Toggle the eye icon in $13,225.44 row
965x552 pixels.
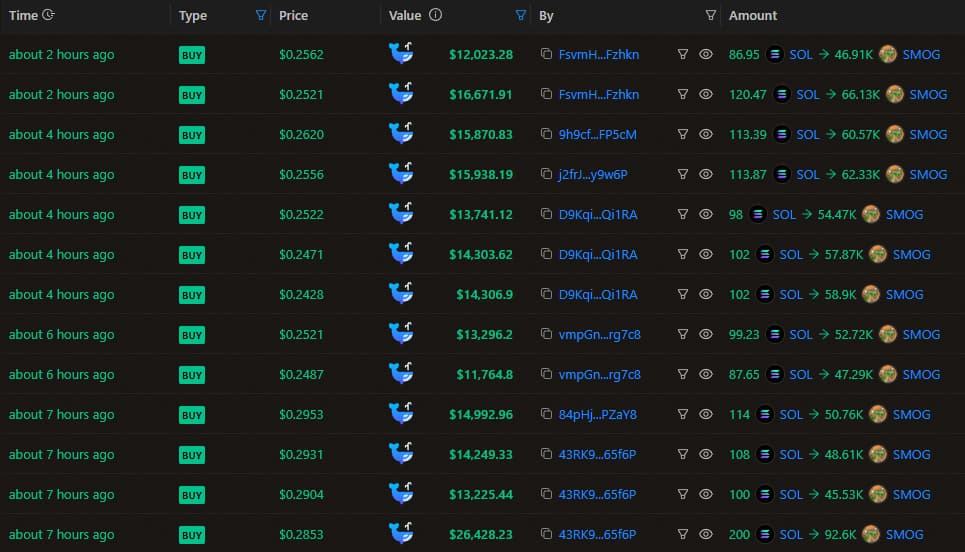tap(706, 494)
